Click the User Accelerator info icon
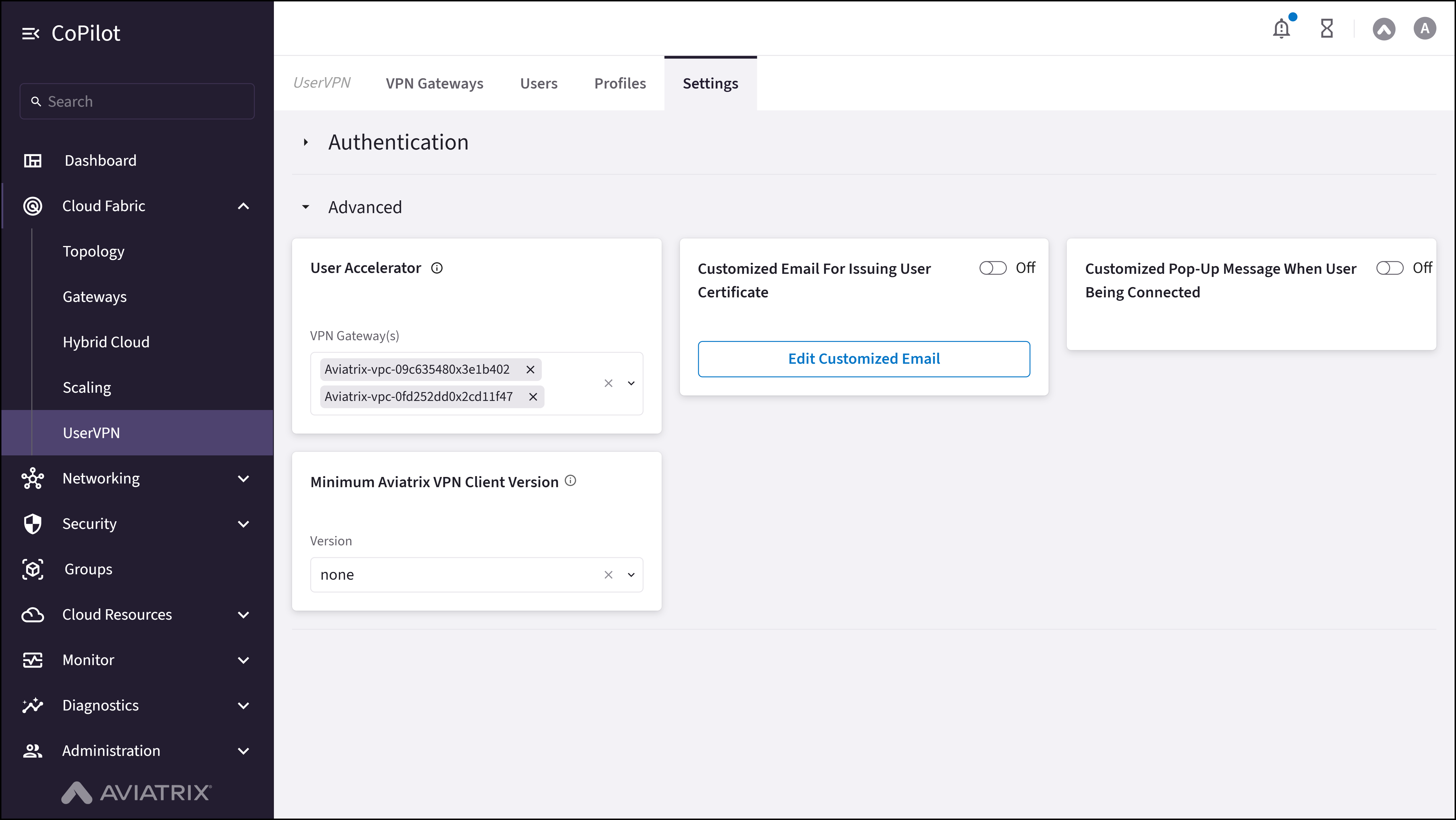 pos(437,268)
